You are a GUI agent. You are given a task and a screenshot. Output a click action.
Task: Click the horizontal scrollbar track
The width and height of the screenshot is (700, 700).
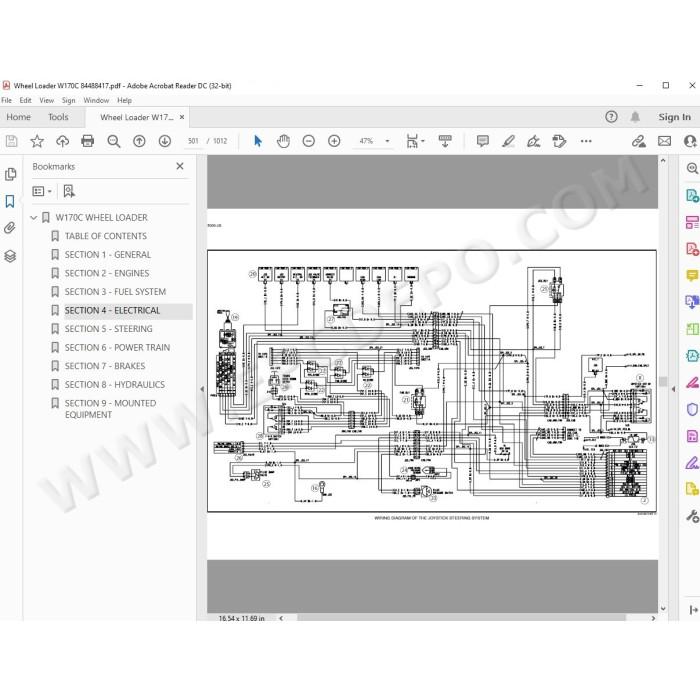[x=462, y=618]
